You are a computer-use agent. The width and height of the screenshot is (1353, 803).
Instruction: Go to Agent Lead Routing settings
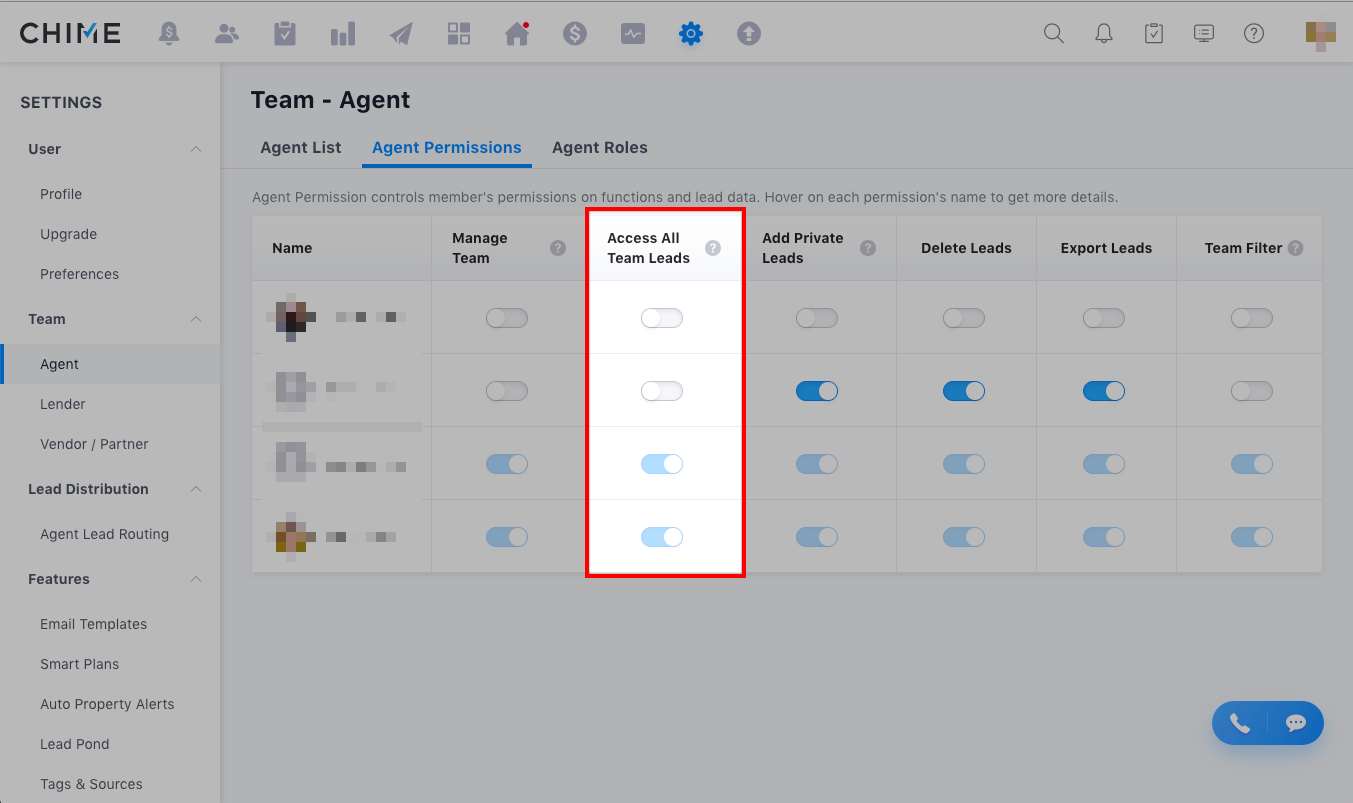pyautogui.click(x=104, y=534)
